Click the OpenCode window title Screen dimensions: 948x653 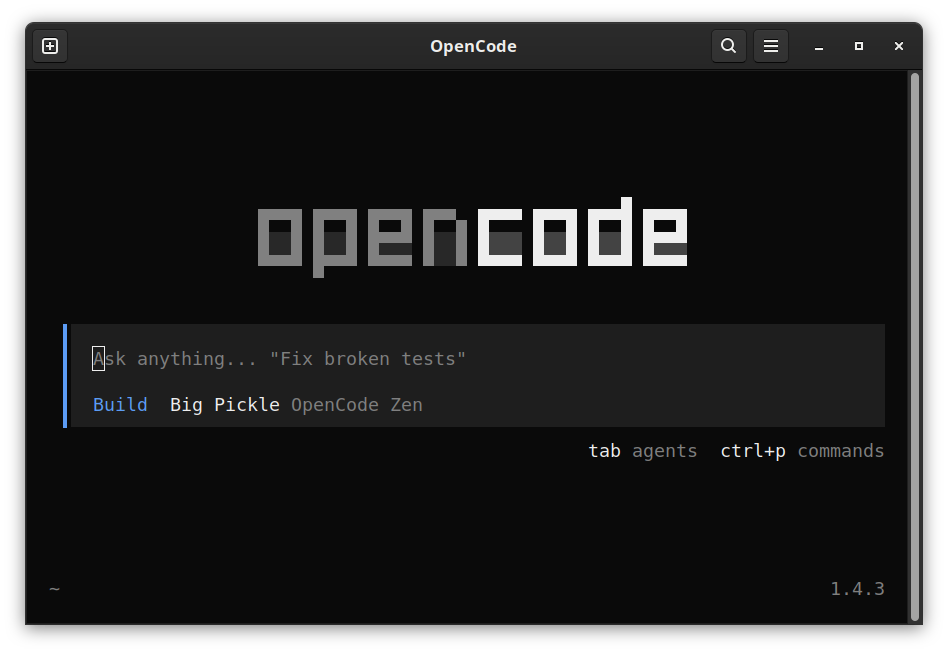[473, 47]
